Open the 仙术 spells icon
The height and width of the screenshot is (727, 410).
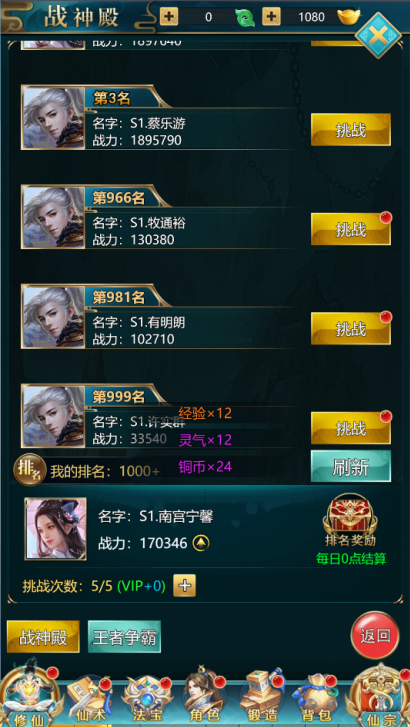[90, 700]
